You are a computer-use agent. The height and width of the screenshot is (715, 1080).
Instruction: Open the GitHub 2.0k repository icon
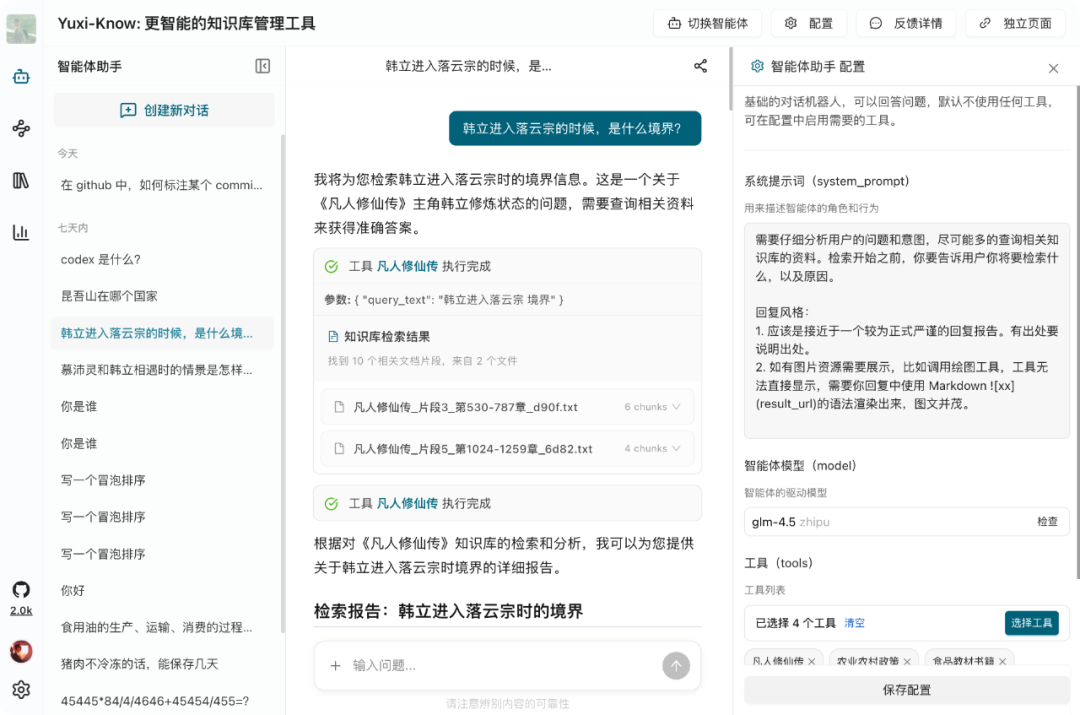coord(21,590)
